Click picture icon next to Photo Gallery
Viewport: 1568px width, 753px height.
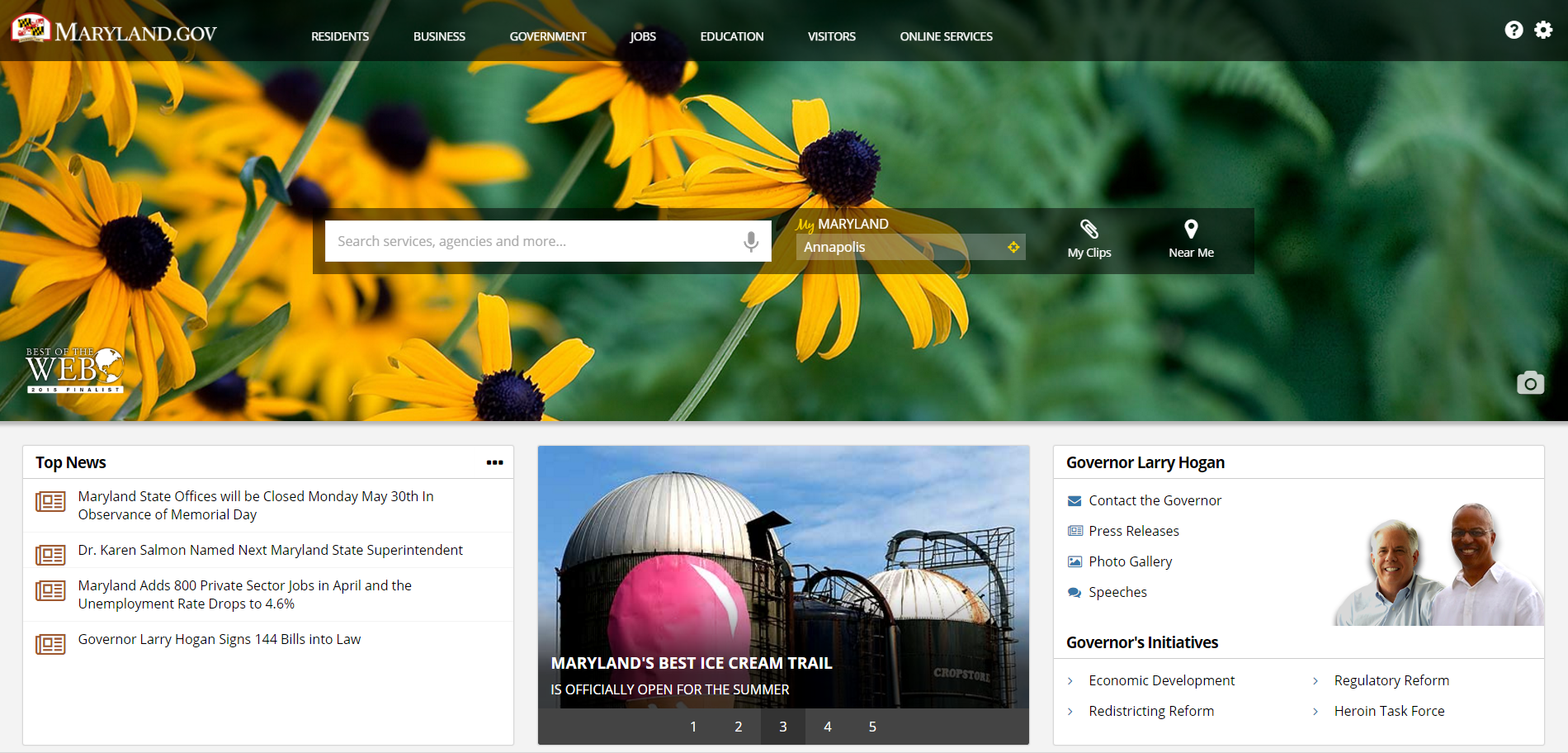tap(1074, 561)
